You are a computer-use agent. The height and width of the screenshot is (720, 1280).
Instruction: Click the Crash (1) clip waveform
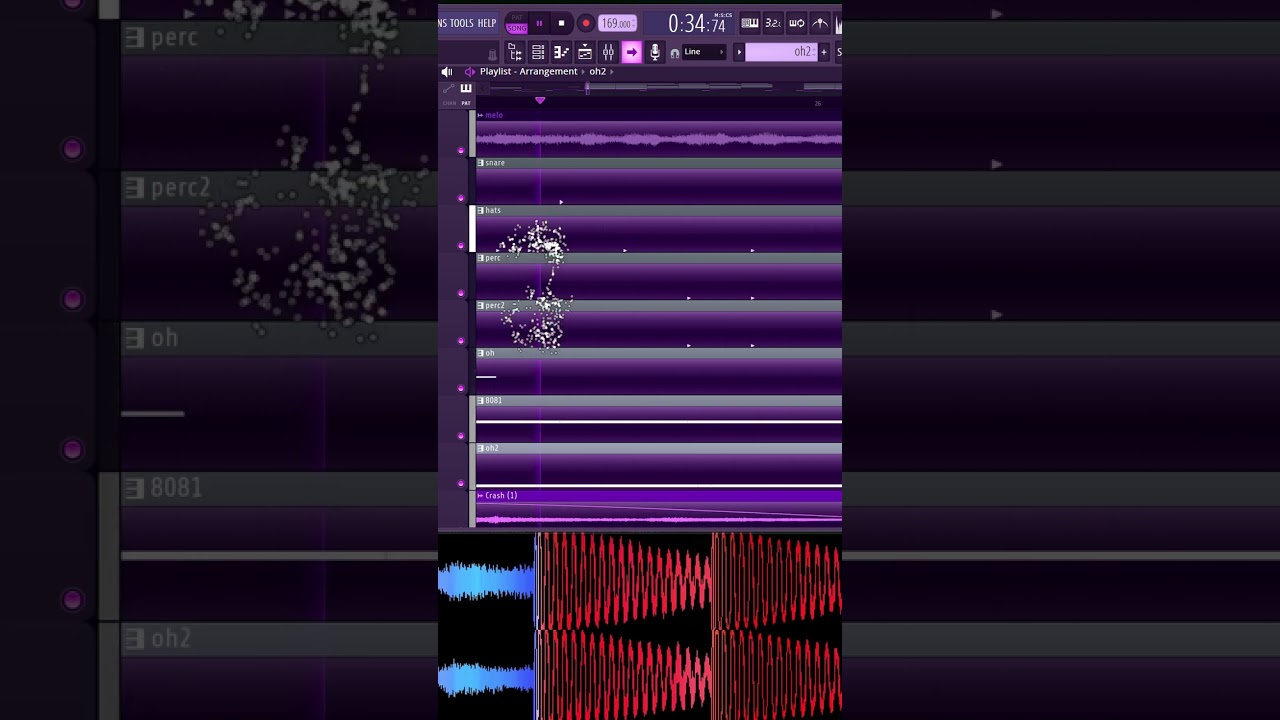coord(659,515)
